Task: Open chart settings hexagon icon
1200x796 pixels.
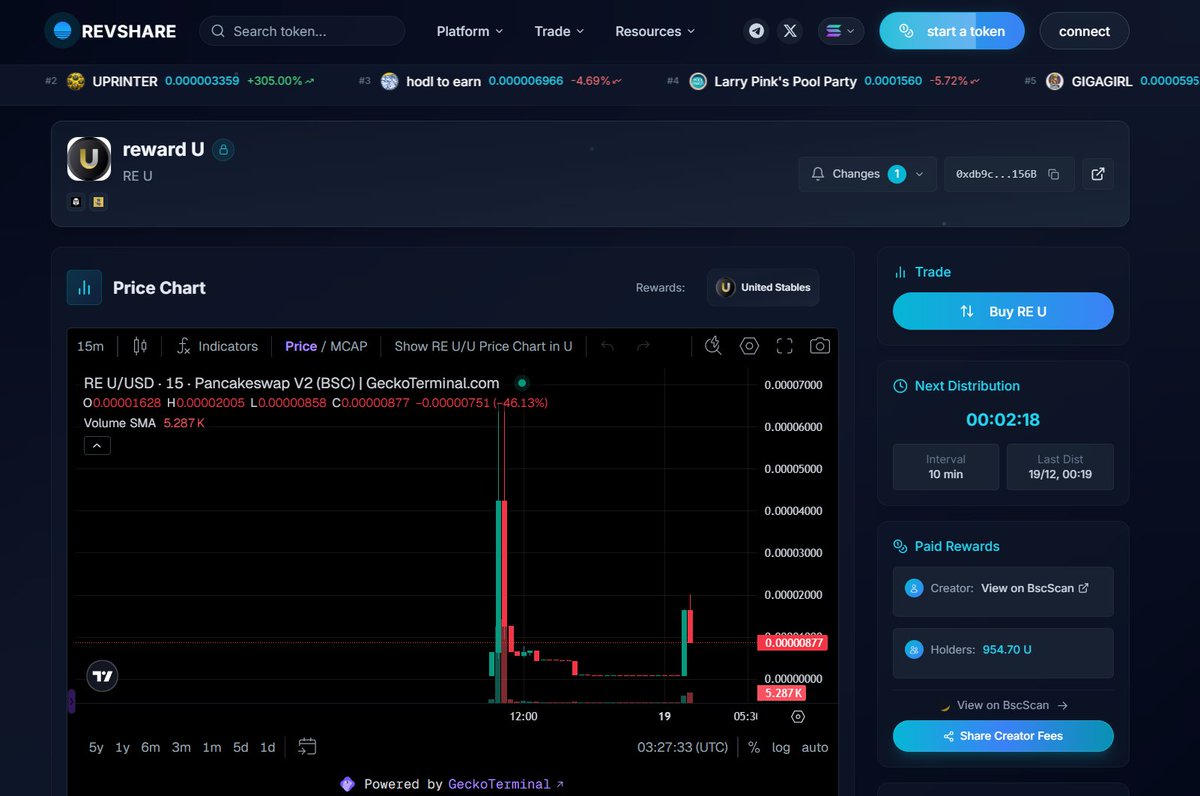Action: click(749, 346)
